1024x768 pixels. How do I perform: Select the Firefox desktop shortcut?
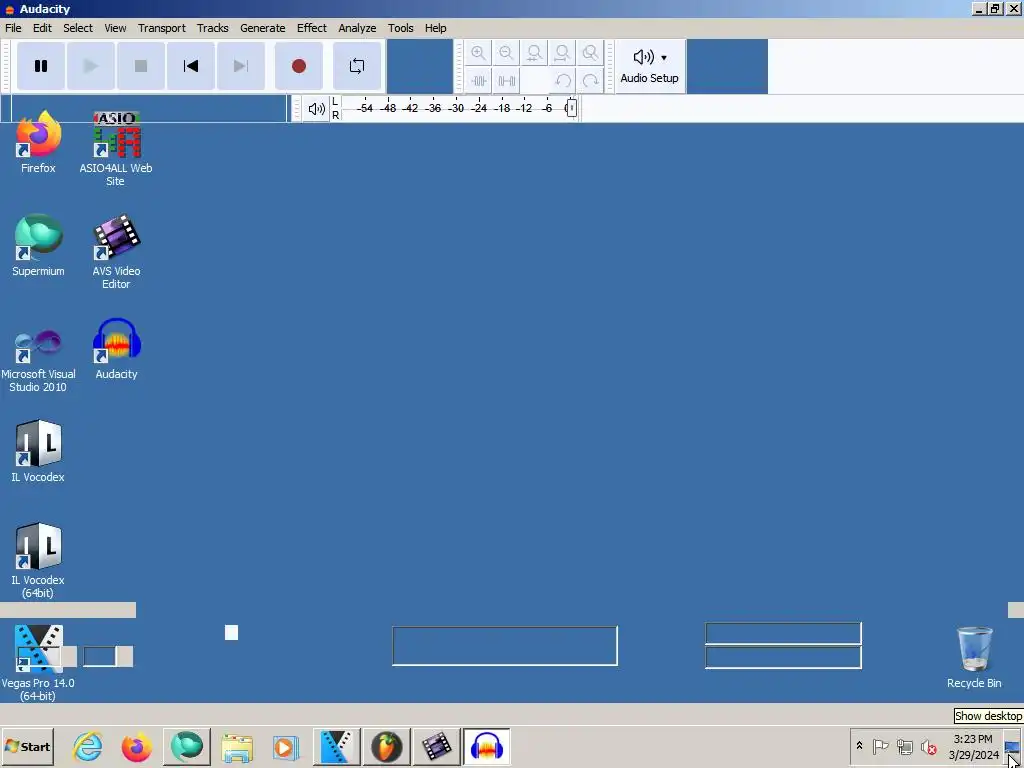[38, 142]
